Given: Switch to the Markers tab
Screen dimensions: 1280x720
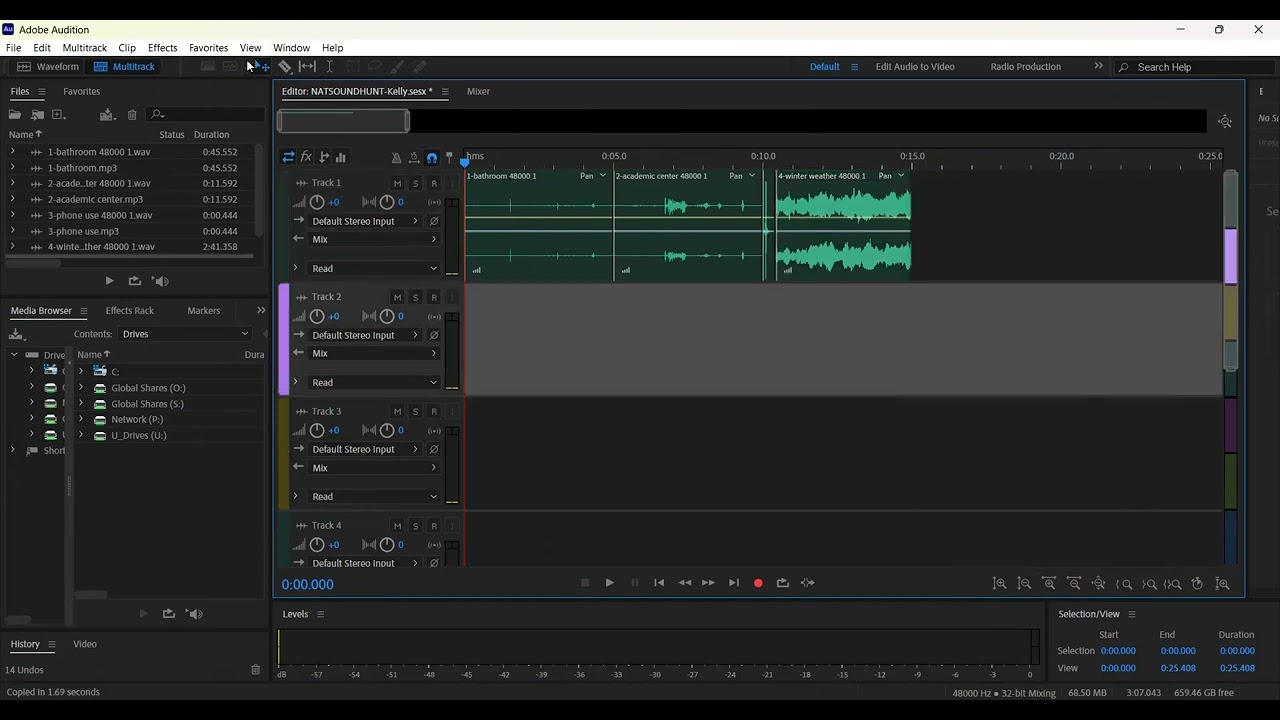Looking at the screenshot, I should click(204, 311).
